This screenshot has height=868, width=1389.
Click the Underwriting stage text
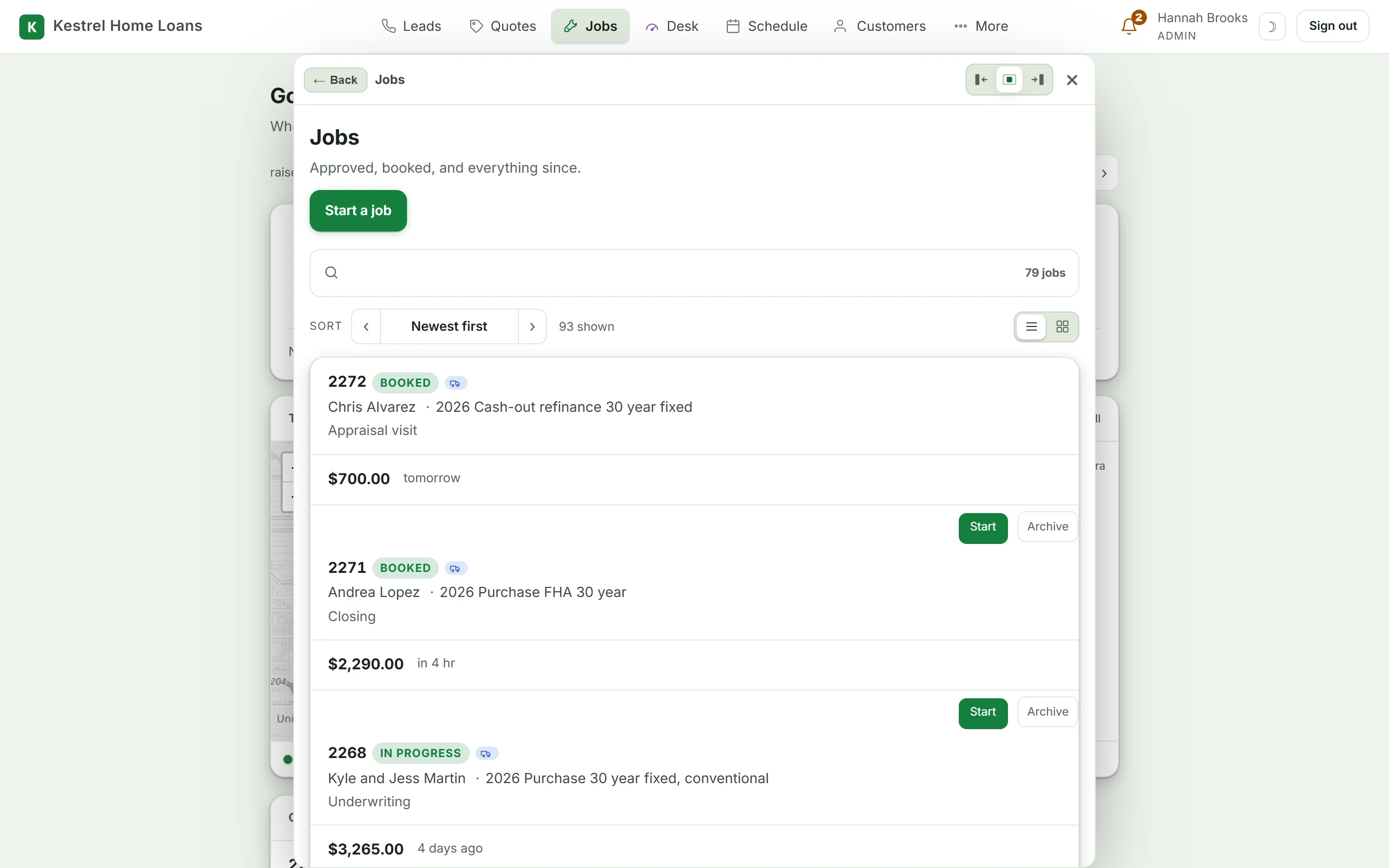369,802
